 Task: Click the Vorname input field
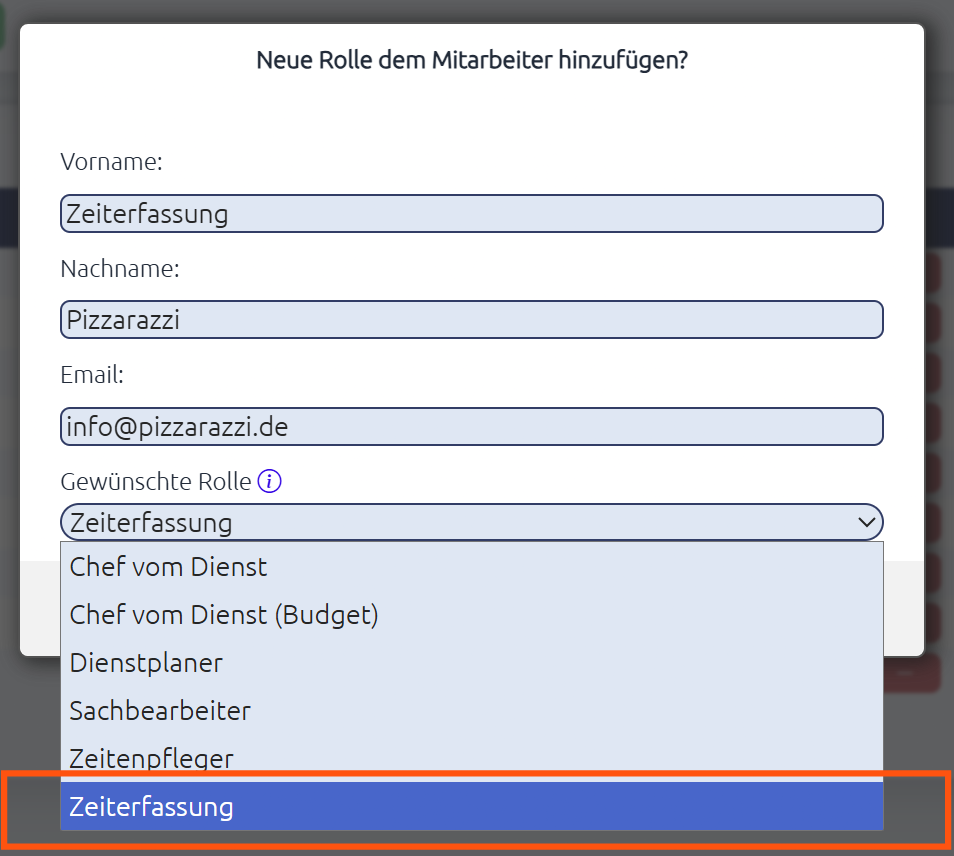click(472, 214)
